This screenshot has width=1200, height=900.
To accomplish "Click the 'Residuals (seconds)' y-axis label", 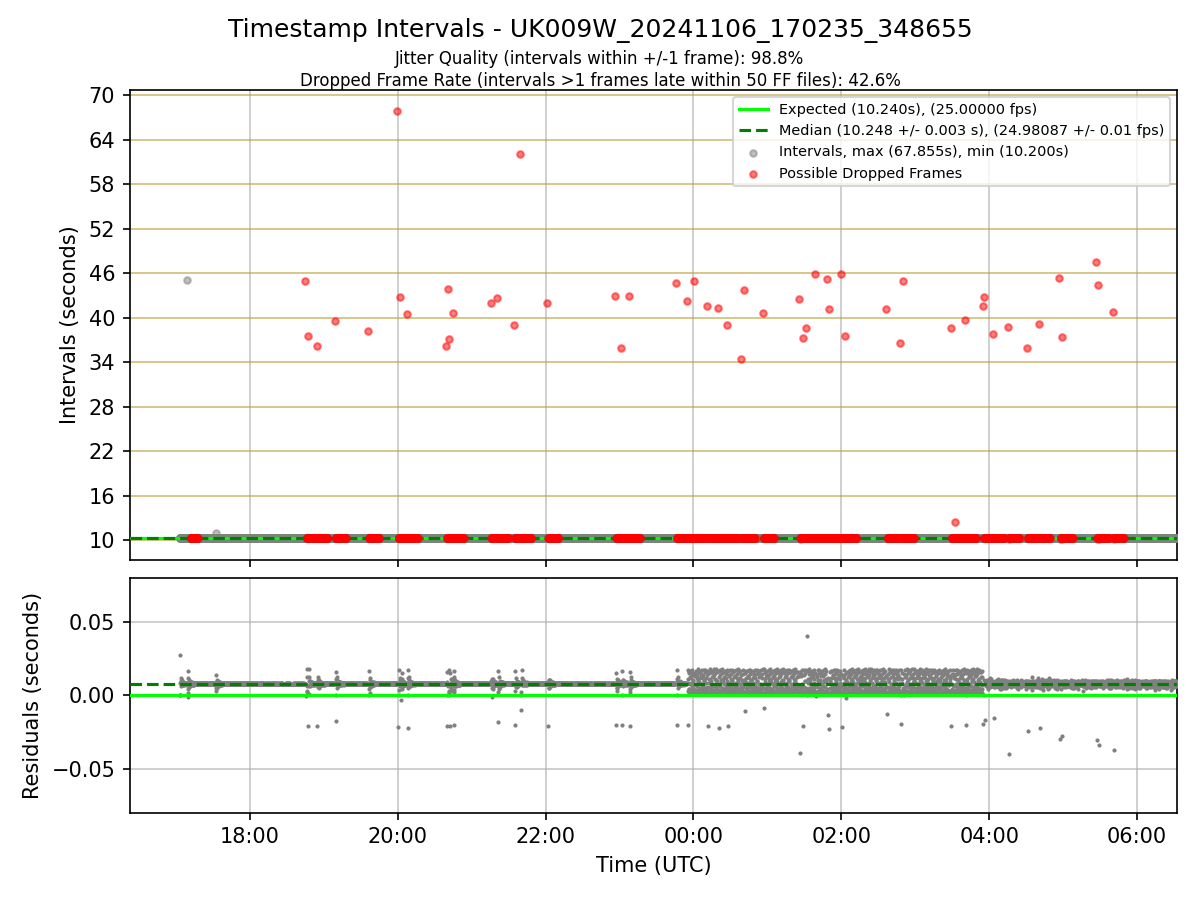I will click(32, 696).
